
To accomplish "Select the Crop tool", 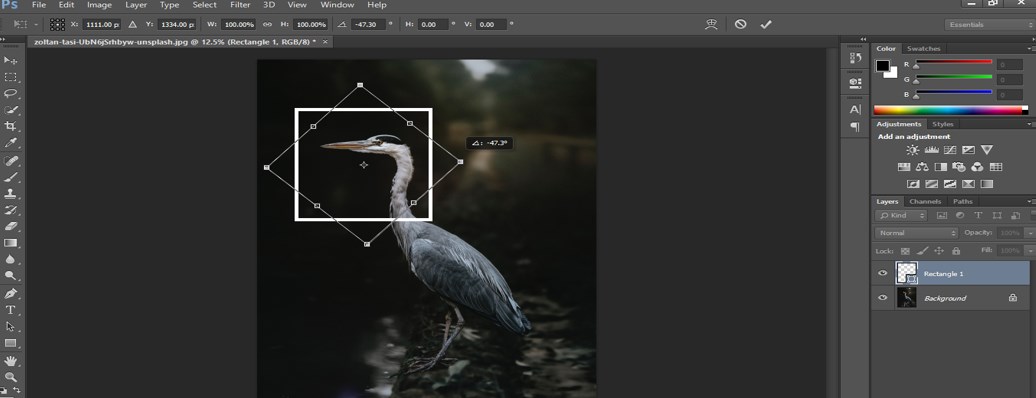I will [x=11, y=126].
